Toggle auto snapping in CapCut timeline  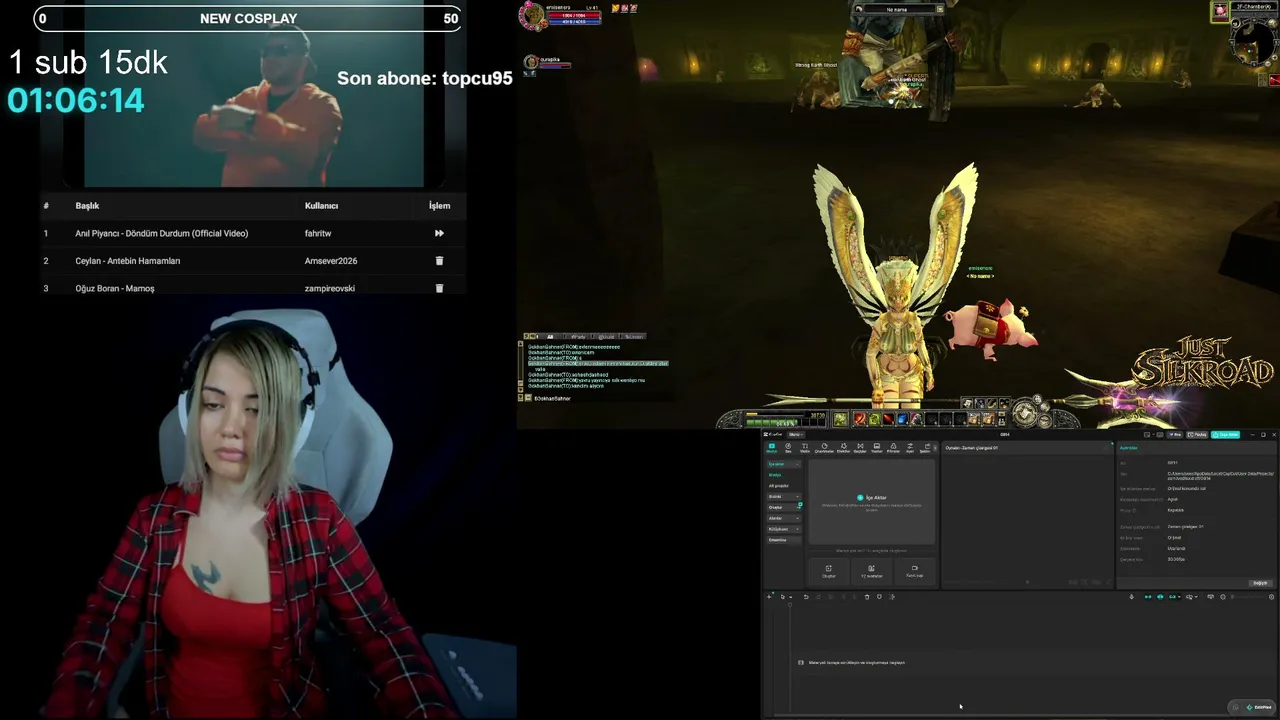(x=1160, y=597)
